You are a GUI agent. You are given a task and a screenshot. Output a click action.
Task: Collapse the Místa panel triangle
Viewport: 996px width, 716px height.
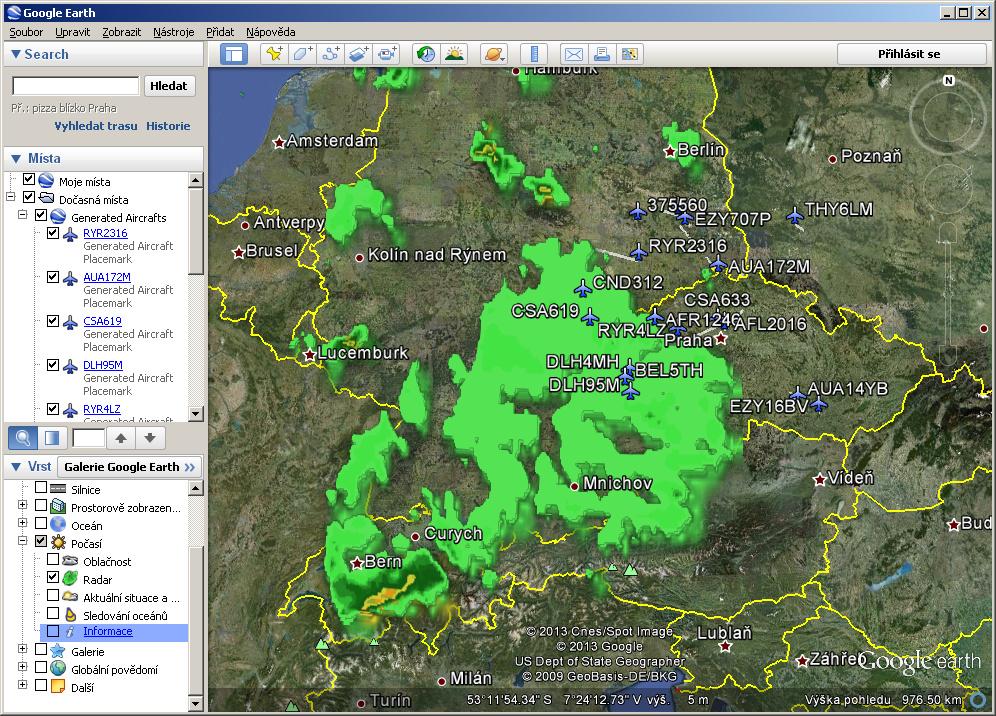click(x=16, y=159)
